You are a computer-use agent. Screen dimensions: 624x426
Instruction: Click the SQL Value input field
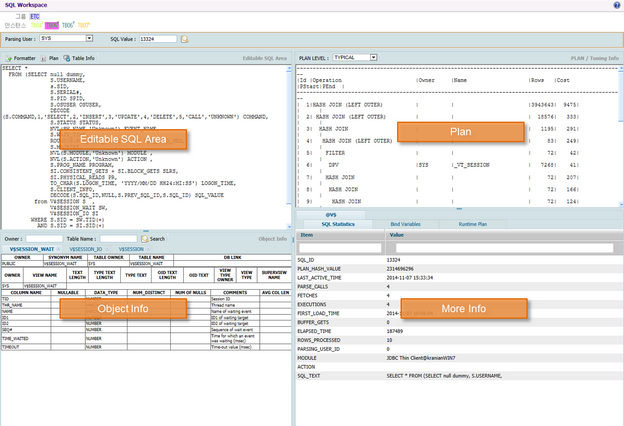158,39
